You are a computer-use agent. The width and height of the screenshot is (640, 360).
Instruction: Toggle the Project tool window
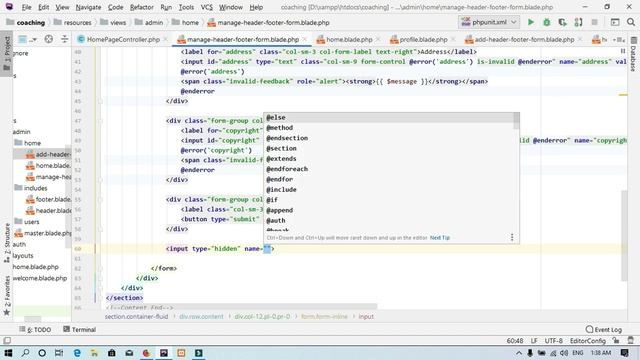coord(7,53)
